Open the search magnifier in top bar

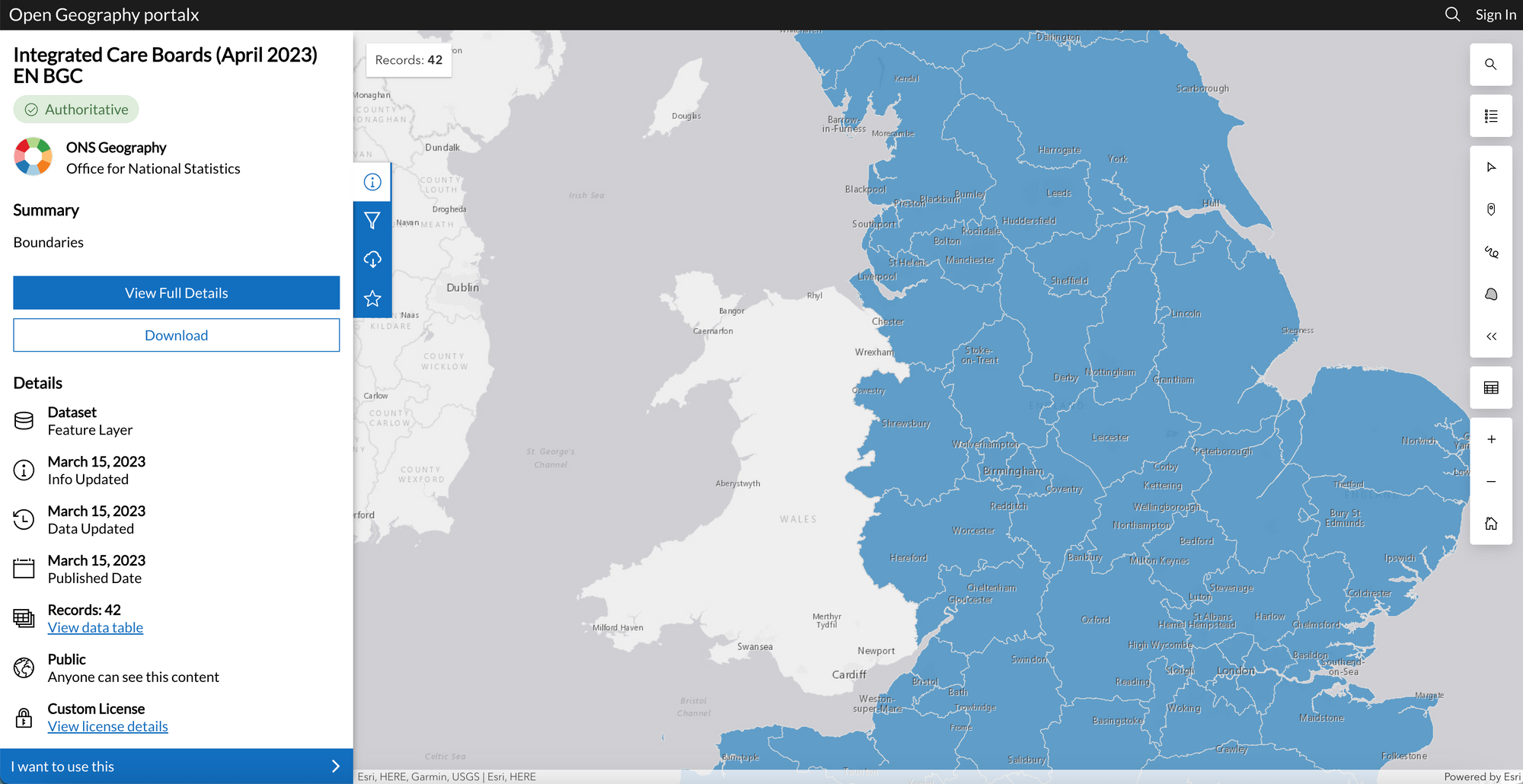point(1451,14)
